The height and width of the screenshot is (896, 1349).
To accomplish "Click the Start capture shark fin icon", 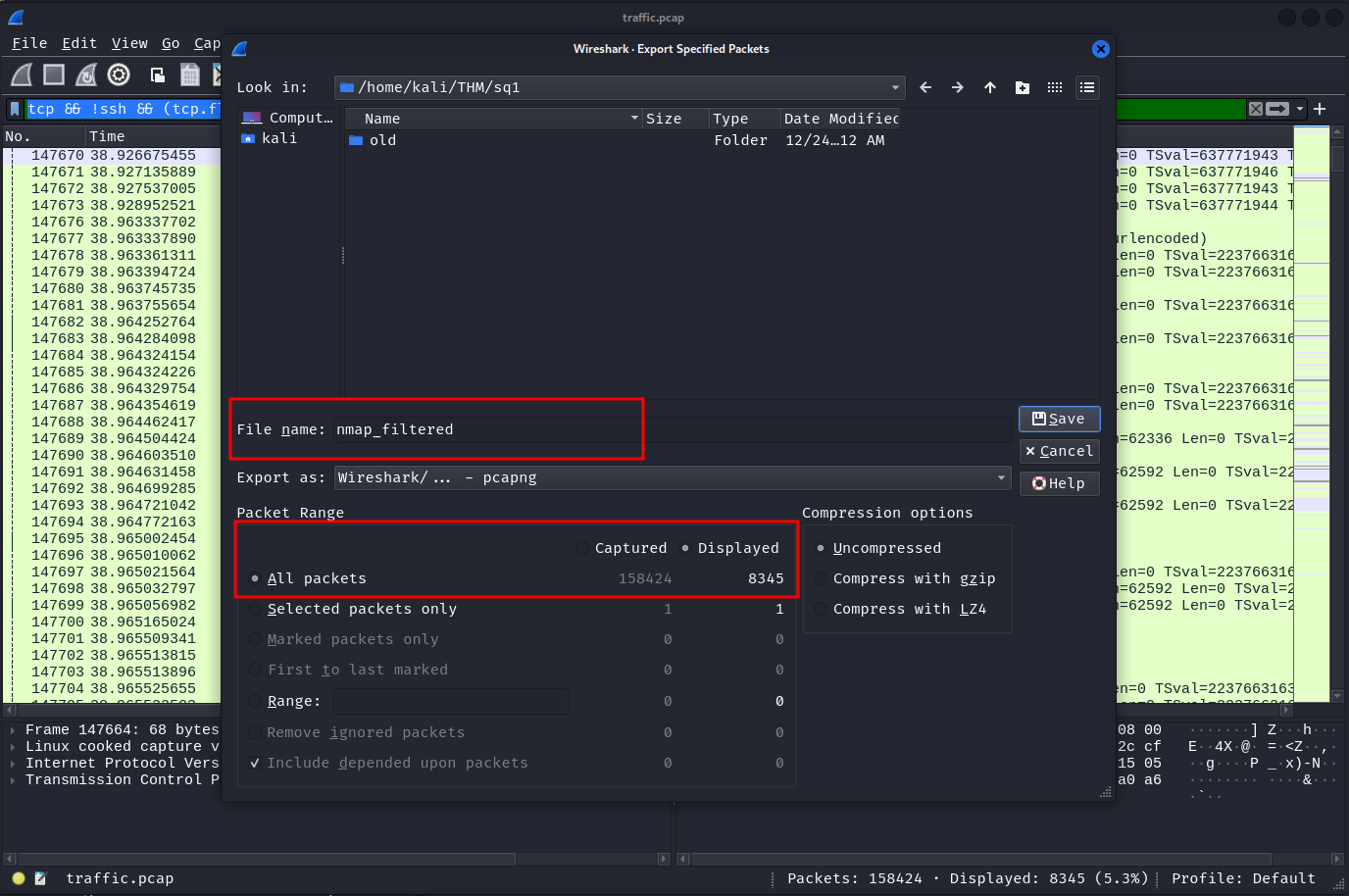I will point(22,75).
